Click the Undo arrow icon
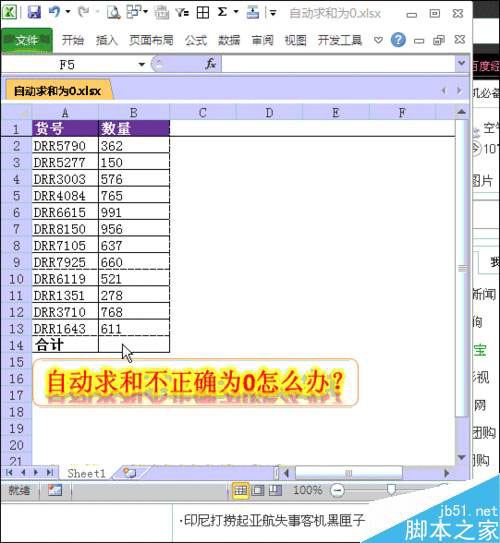The height and width of the screenshot is (543, 500). pyautogui.click(x=54, y=12)
